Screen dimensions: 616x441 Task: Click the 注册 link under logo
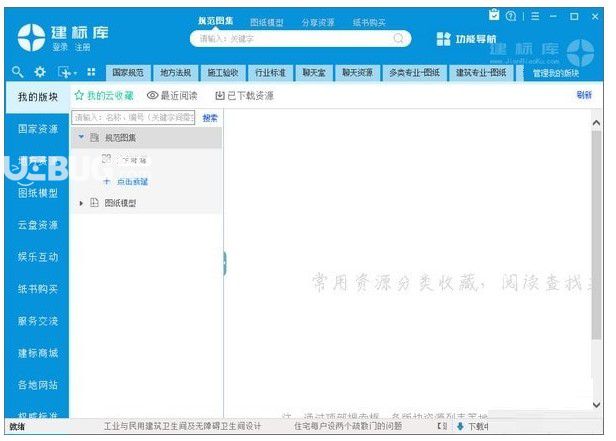(x=82, y=48)
